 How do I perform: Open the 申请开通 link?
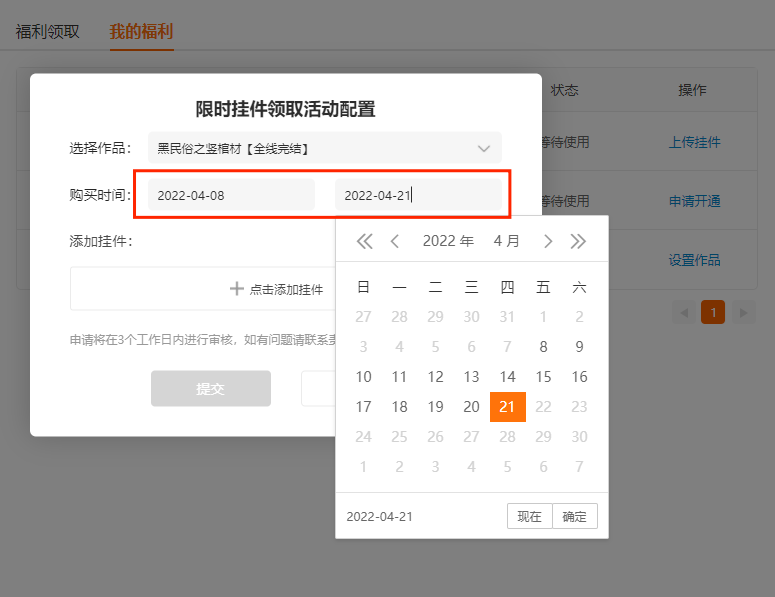pyautogui.click(x=694, y=201)
